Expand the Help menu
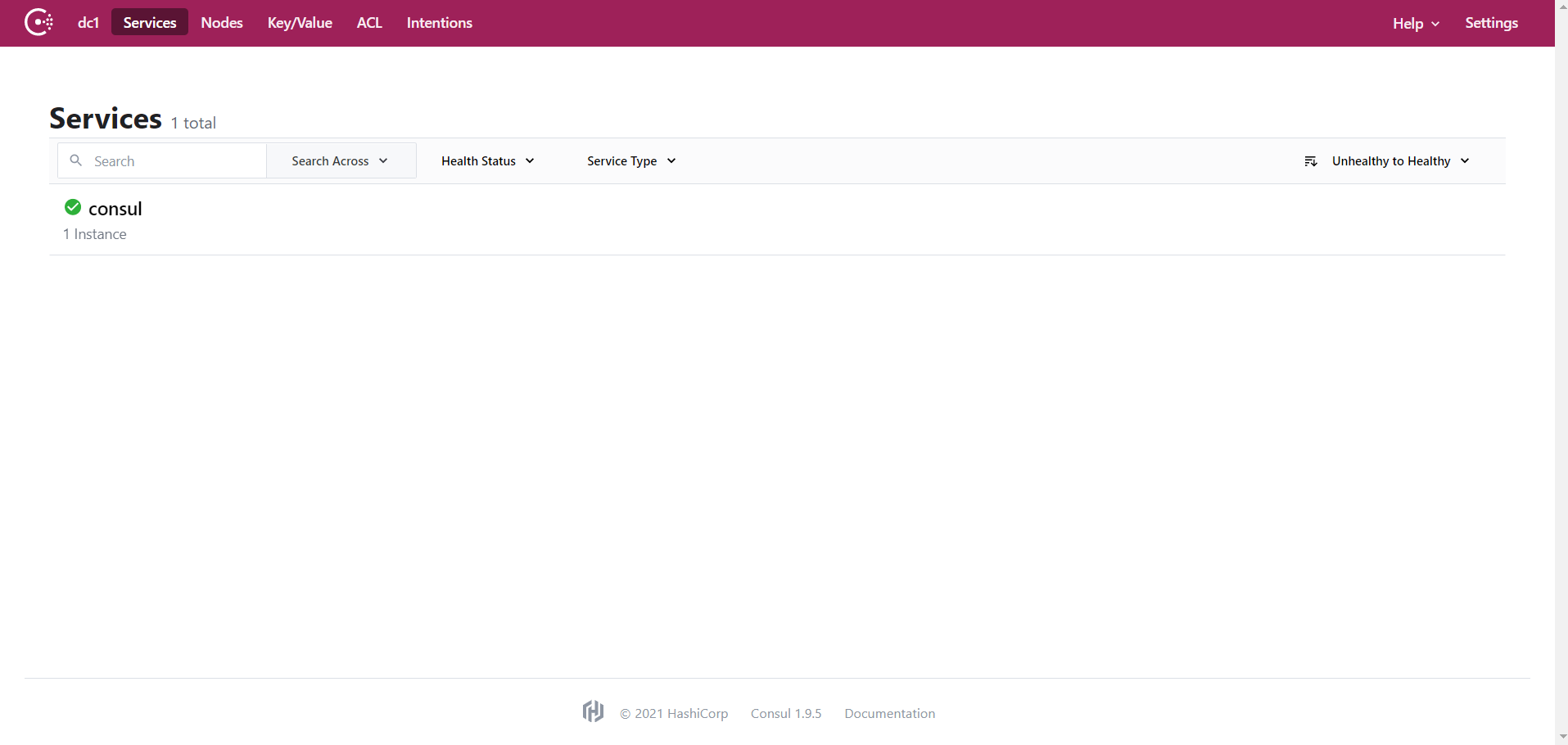The width and height of the screenshot is (1568, 745). 1415,24
